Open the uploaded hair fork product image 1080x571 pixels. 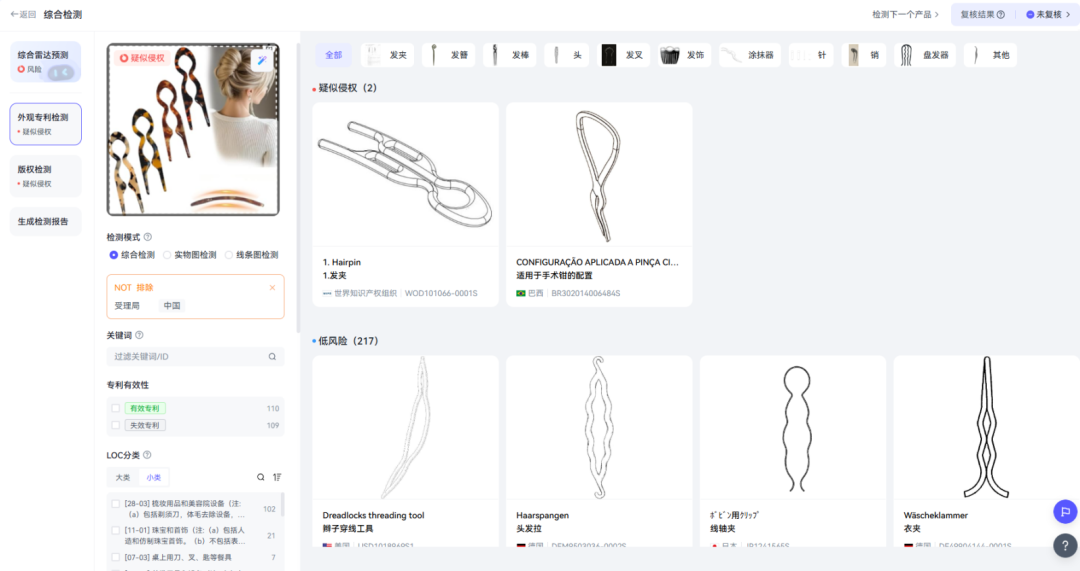[193, 130]
